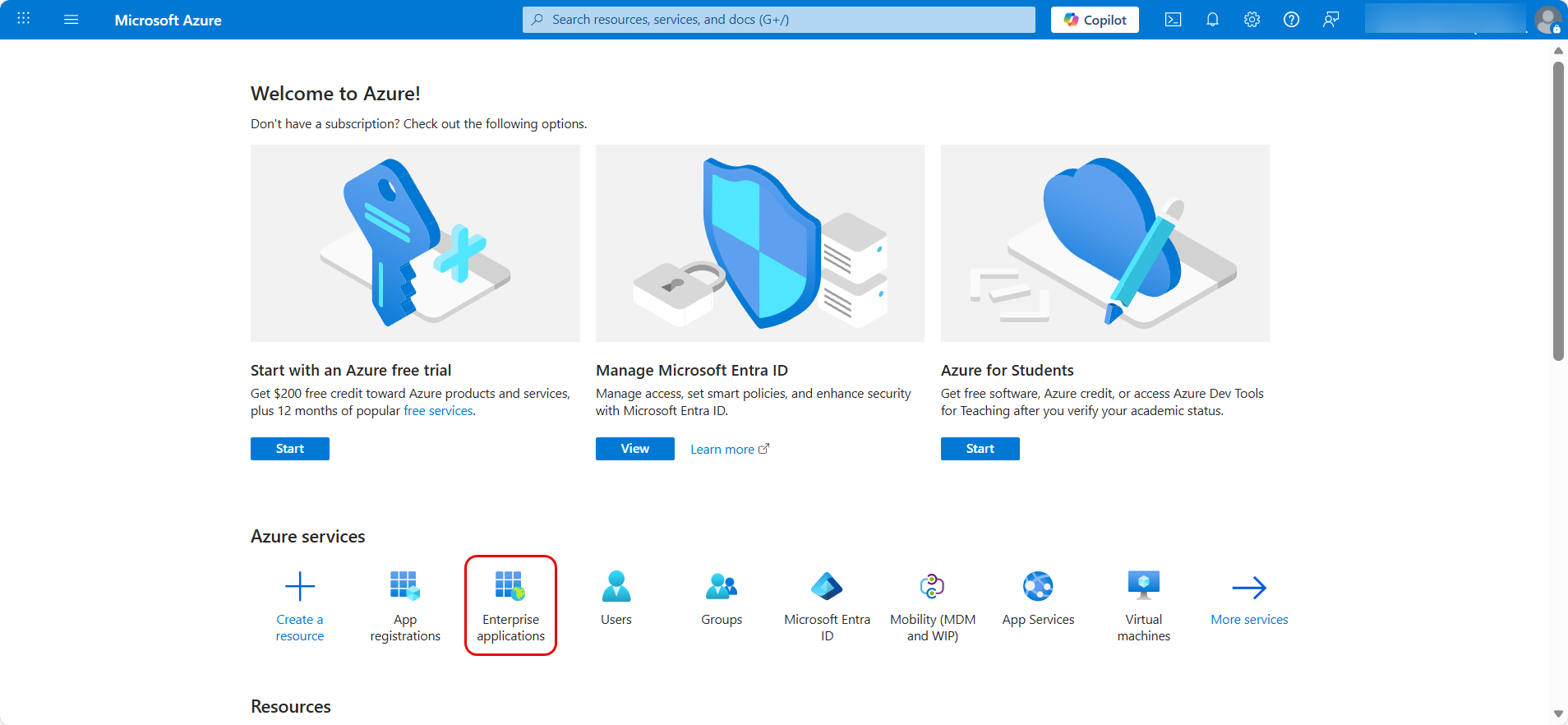Open Mobility (MDM and WIP) icon
The width and height of the screenshot is (1568, 725).
click(933, 586)
